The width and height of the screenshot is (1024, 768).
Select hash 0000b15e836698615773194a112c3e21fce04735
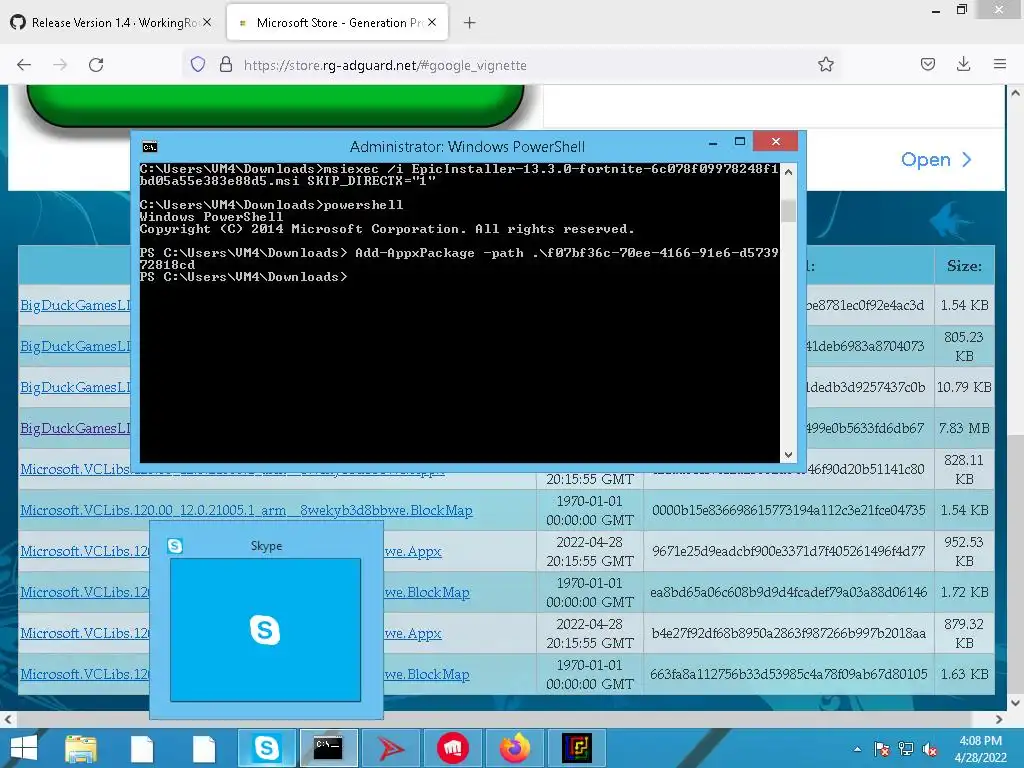pos(788,510)
